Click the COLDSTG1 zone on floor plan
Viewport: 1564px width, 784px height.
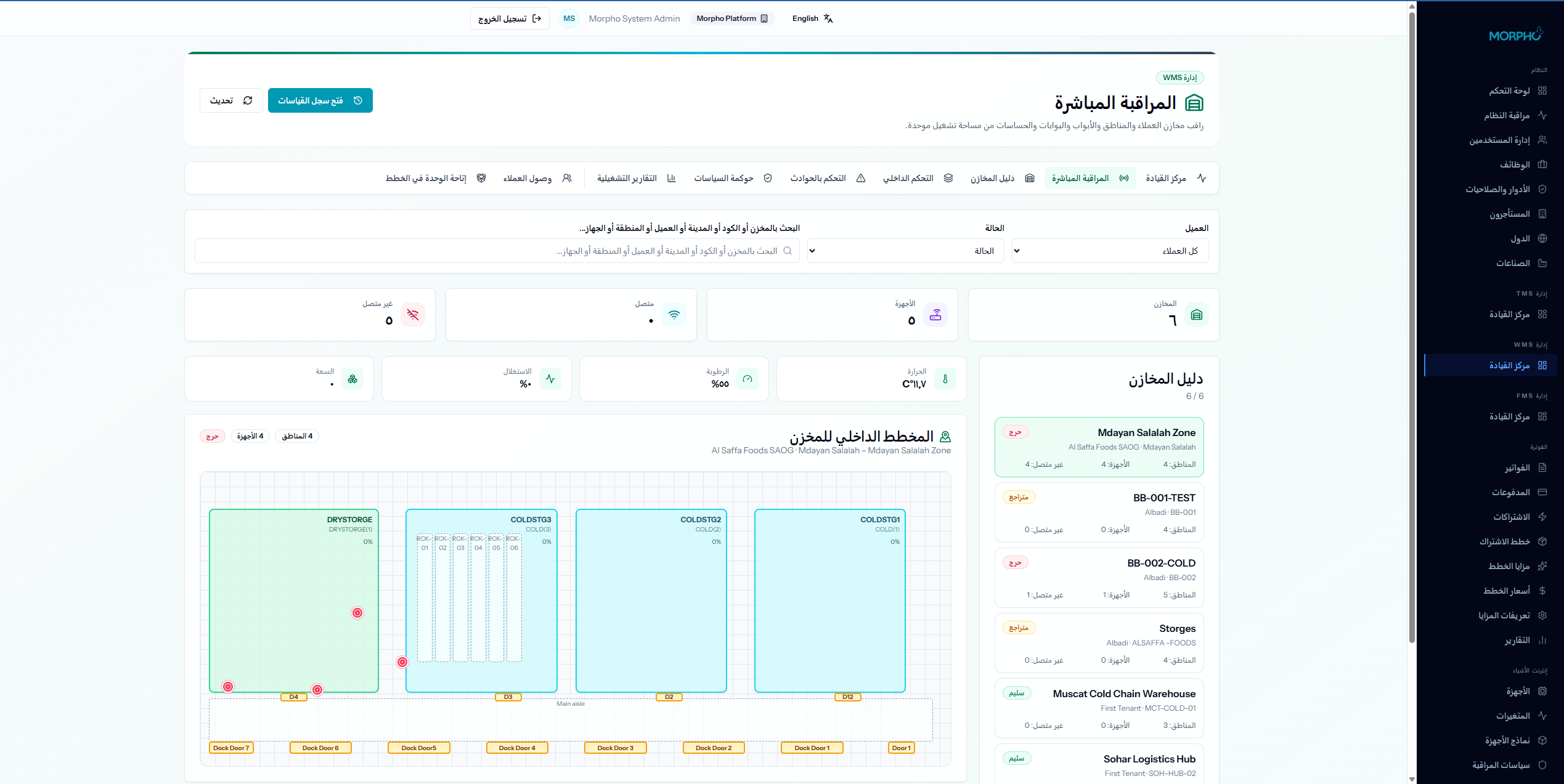click(x=829, y=600)
